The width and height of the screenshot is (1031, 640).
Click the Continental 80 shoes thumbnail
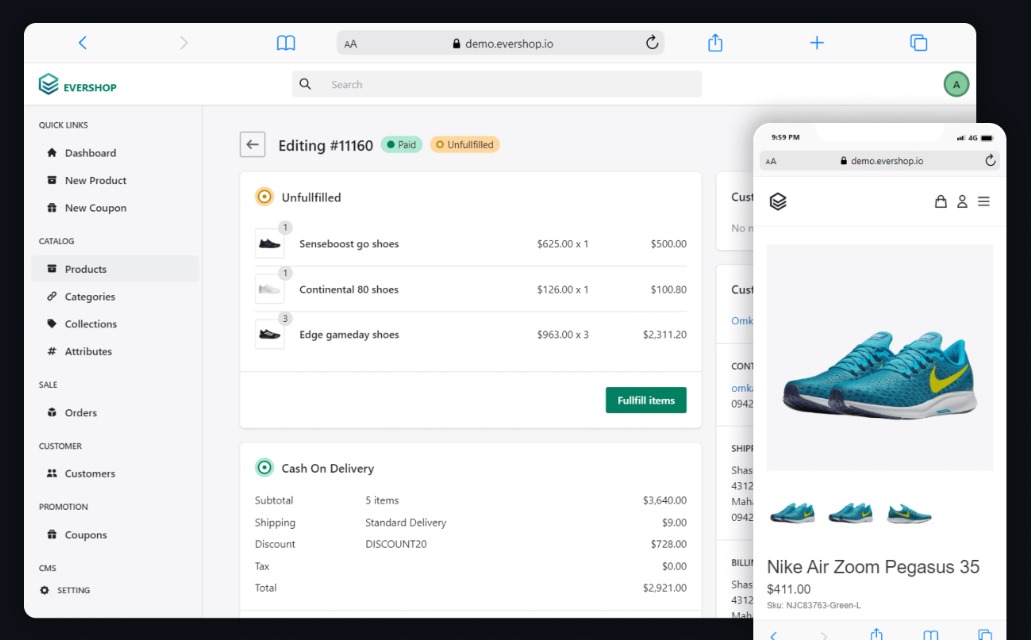[270, 289]
